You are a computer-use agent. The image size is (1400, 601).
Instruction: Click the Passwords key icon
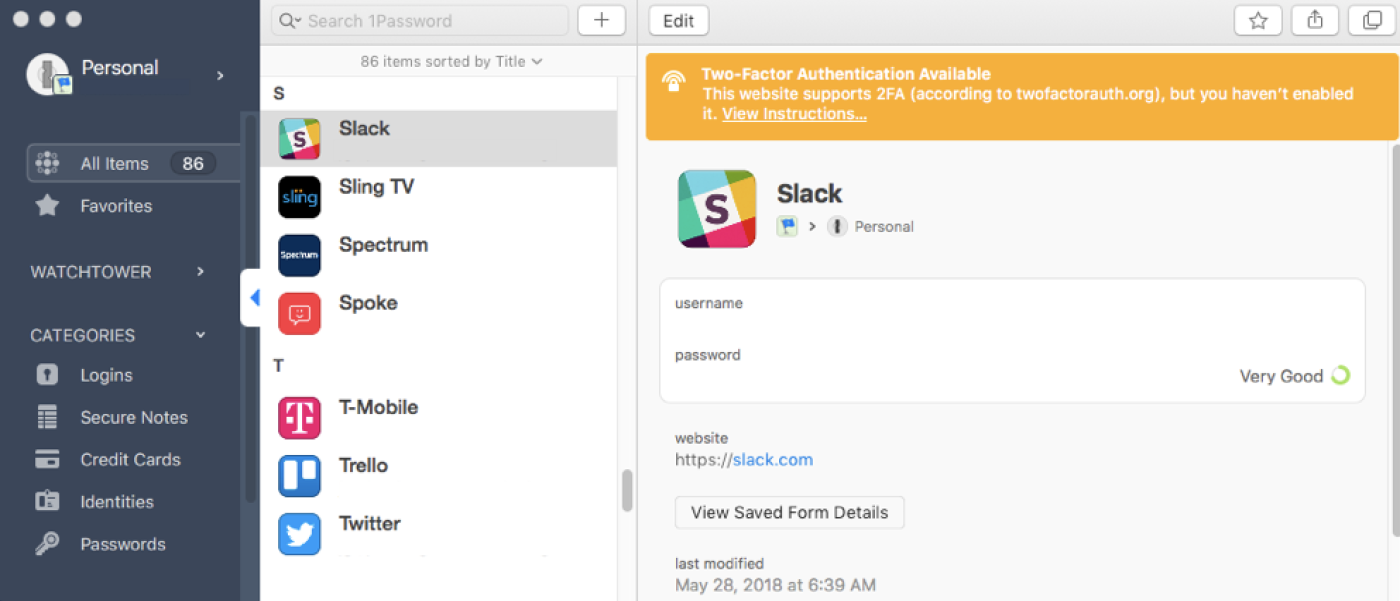(47, 544)
